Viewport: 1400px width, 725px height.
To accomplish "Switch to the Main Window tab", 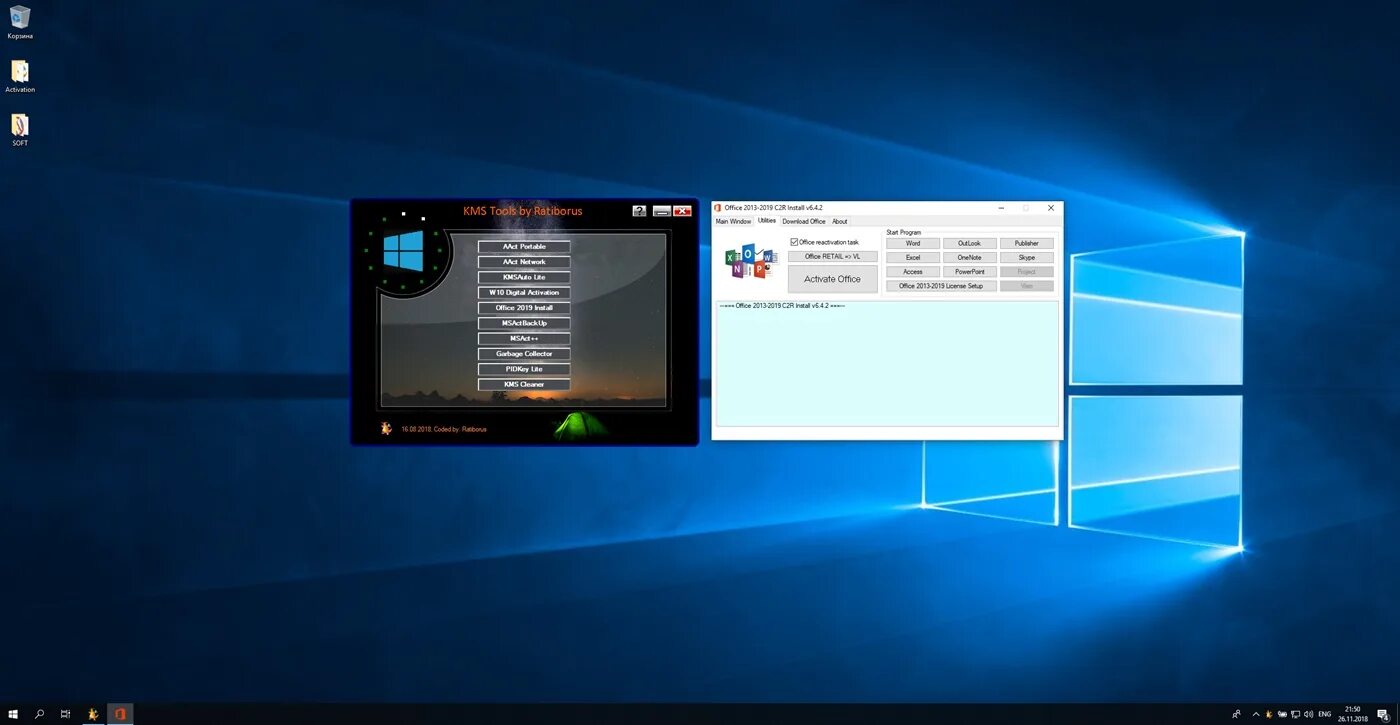I will pos(733,221).
